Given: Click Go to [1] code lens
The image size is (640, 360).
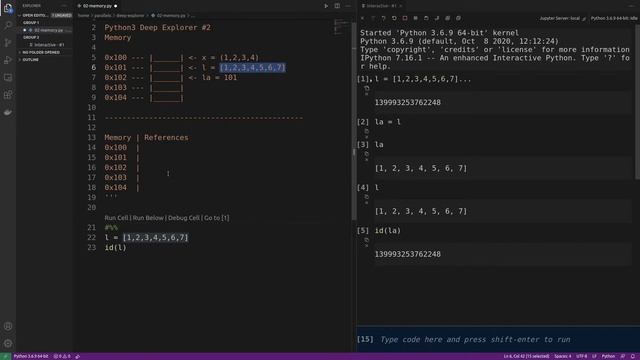Looking at the screenshot, I should (216, 218).
